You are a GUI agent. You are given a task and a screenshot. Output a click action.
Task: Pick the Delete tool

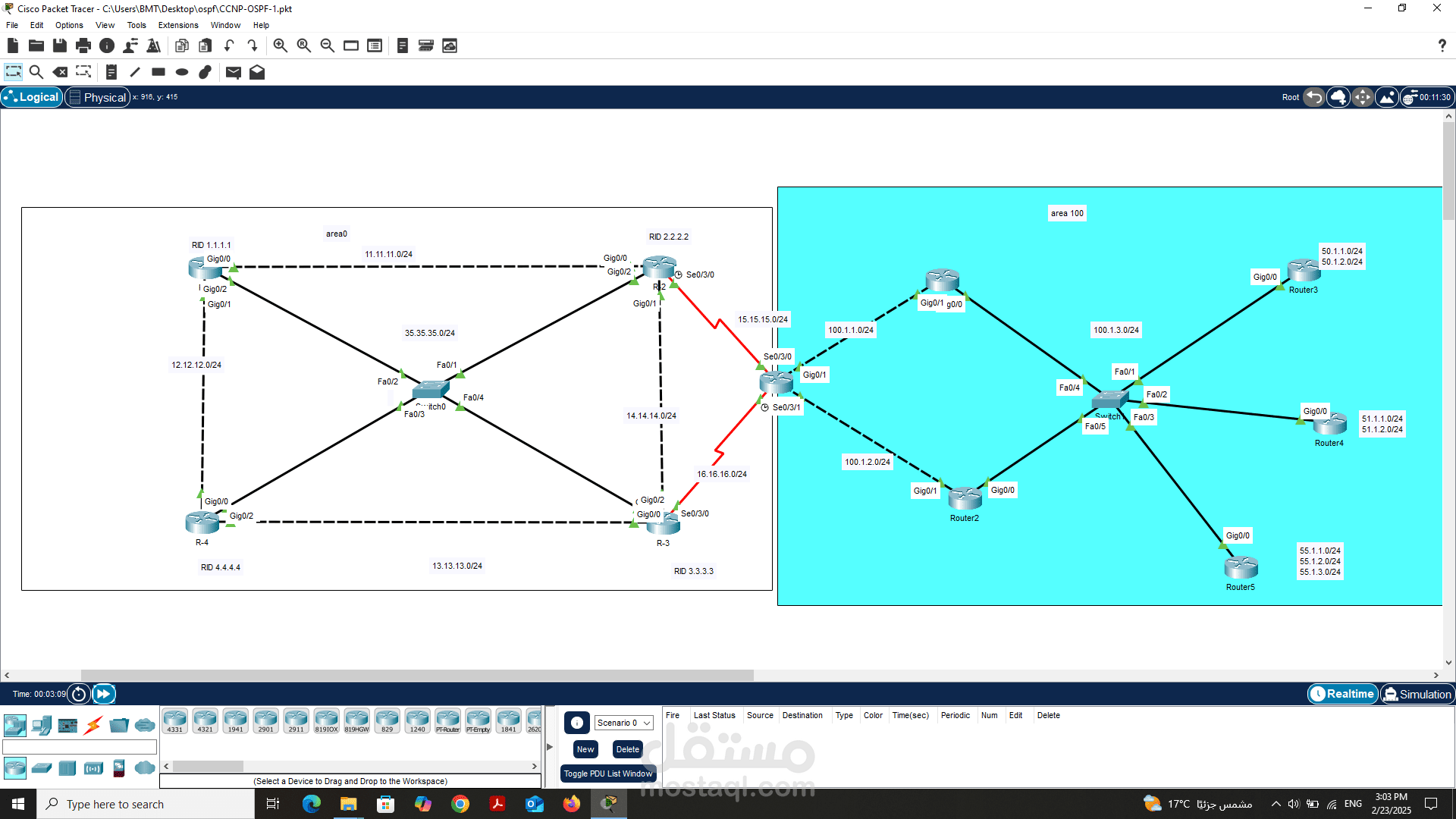pos(60,72)
